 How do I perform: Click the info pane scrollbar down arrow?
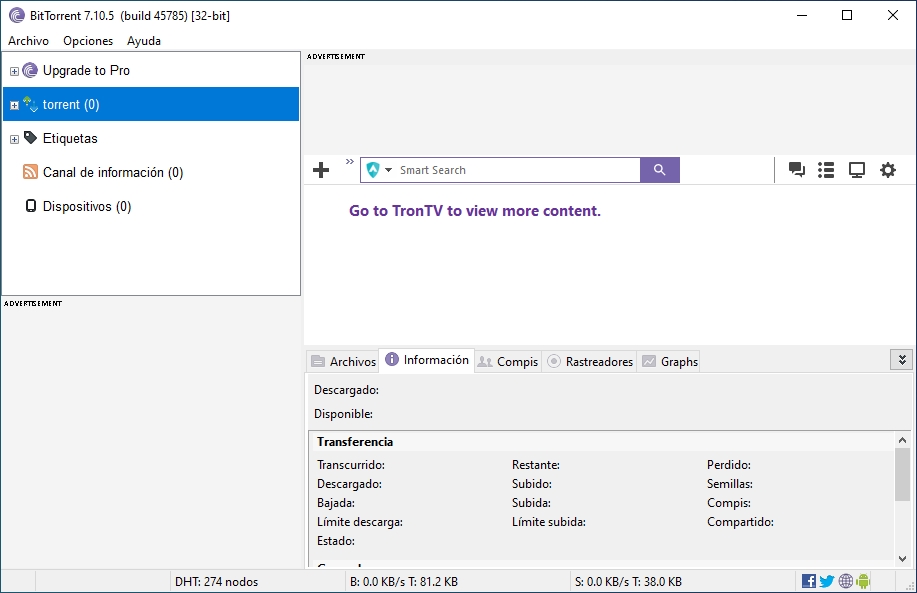click(902, 558)
